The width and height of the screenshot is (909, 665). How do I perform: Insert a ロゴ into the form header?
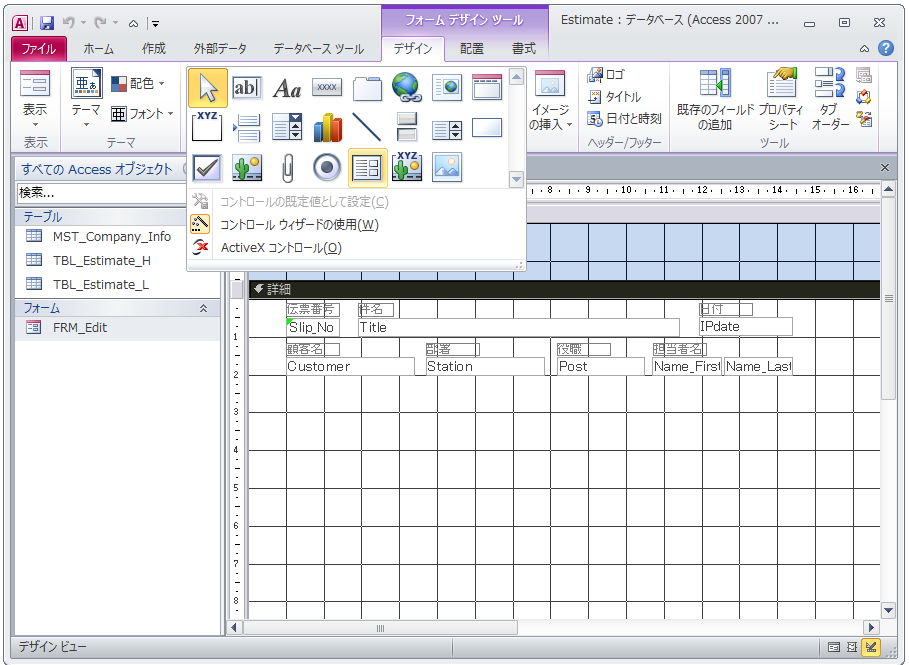(606, 75)
